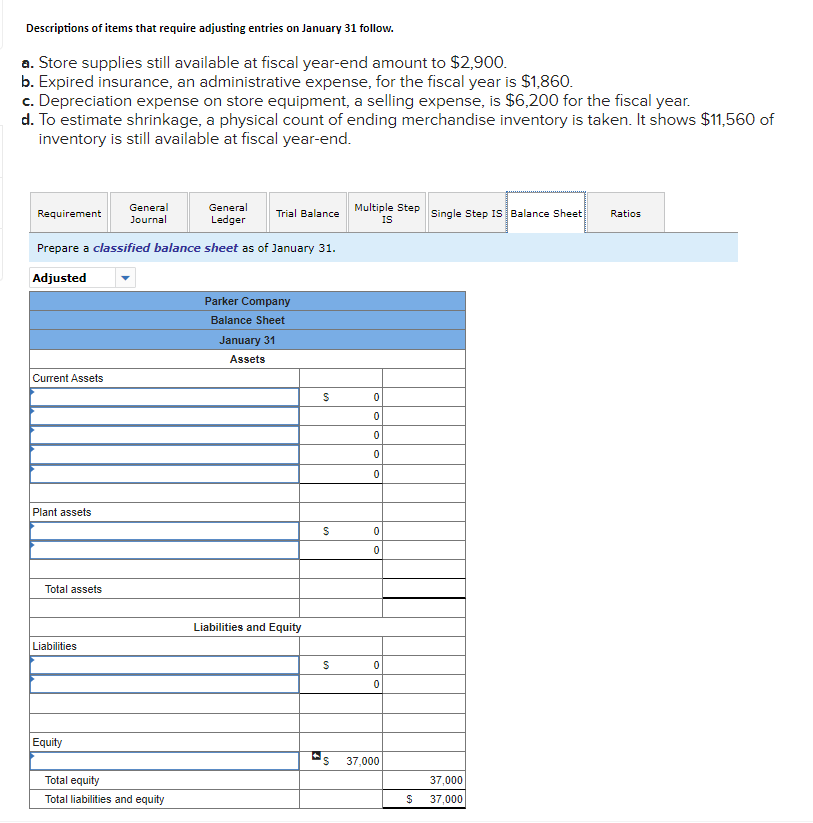Image resolution: width=813 pixels, height=823 pixels.
Task: Select the Multiple Step IS tab
Action: pyautogui.click(x=387, y=212)
